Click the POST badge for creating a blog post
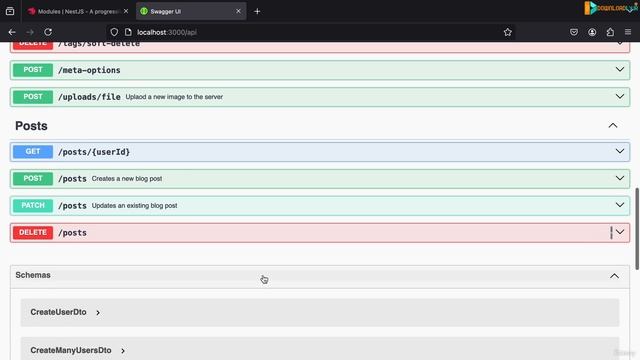640x360 pixels. tap(33, 178)
